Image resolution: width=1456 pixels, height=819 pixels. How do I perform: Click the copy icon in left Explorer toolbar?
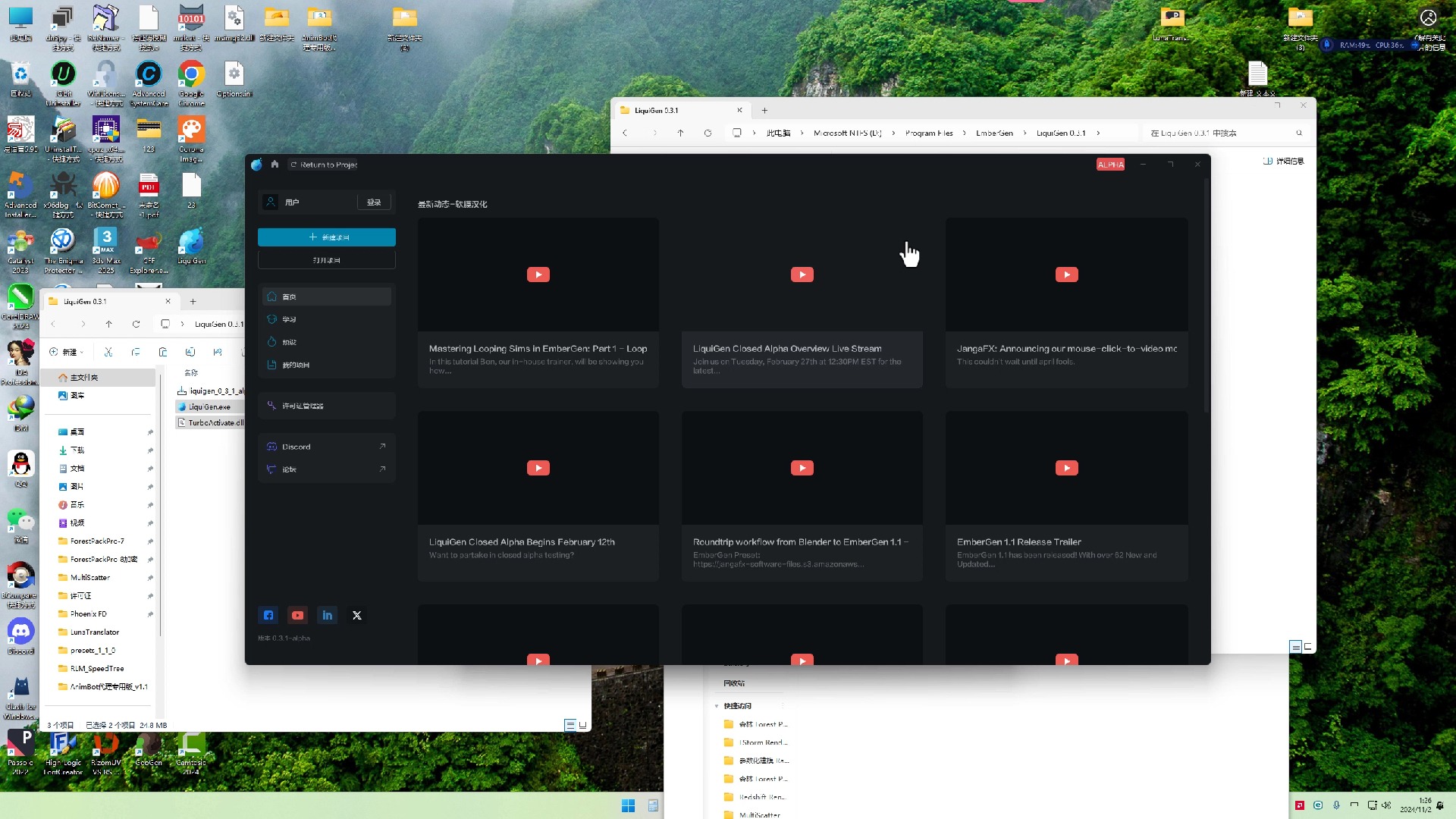click(x=136, y=352)
